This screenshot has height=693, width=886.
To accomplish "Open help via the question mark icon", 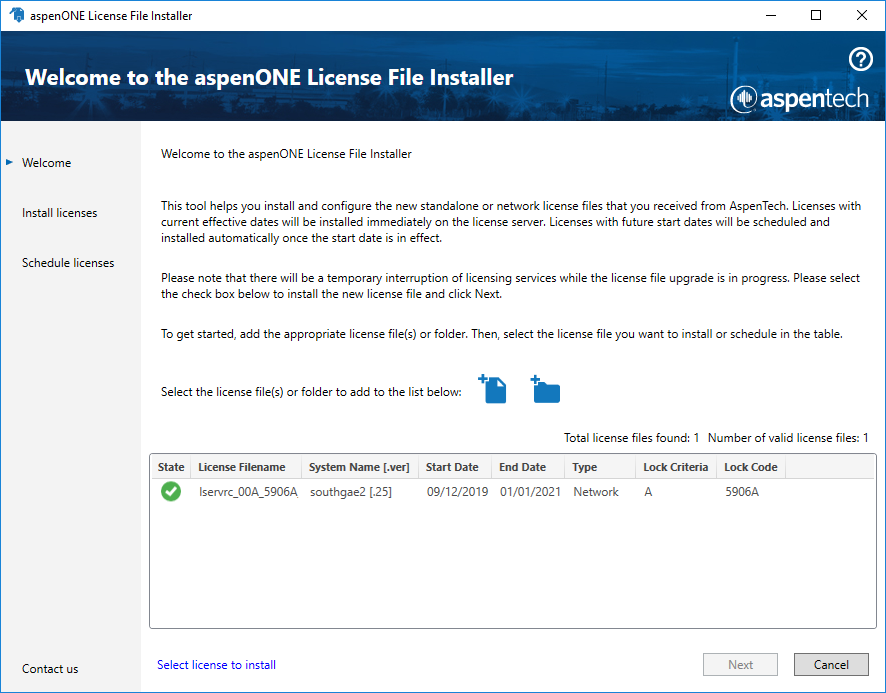I will [x=860, y=60].
